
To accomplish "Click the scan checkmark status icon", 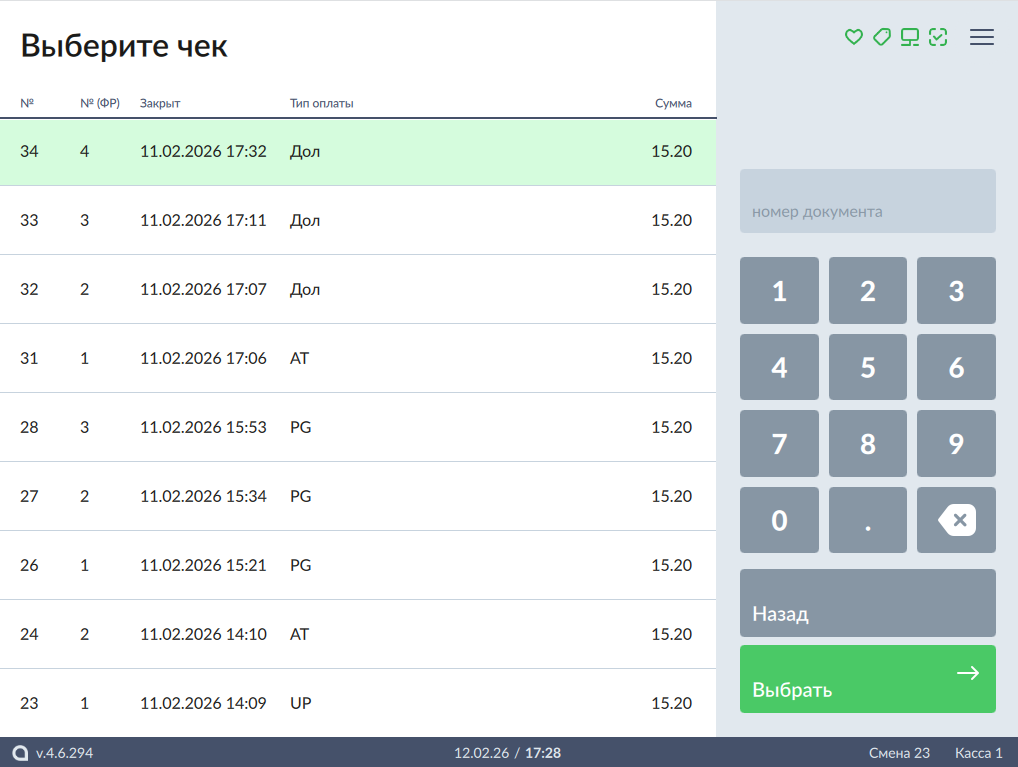I will click(x=937, y=37).
